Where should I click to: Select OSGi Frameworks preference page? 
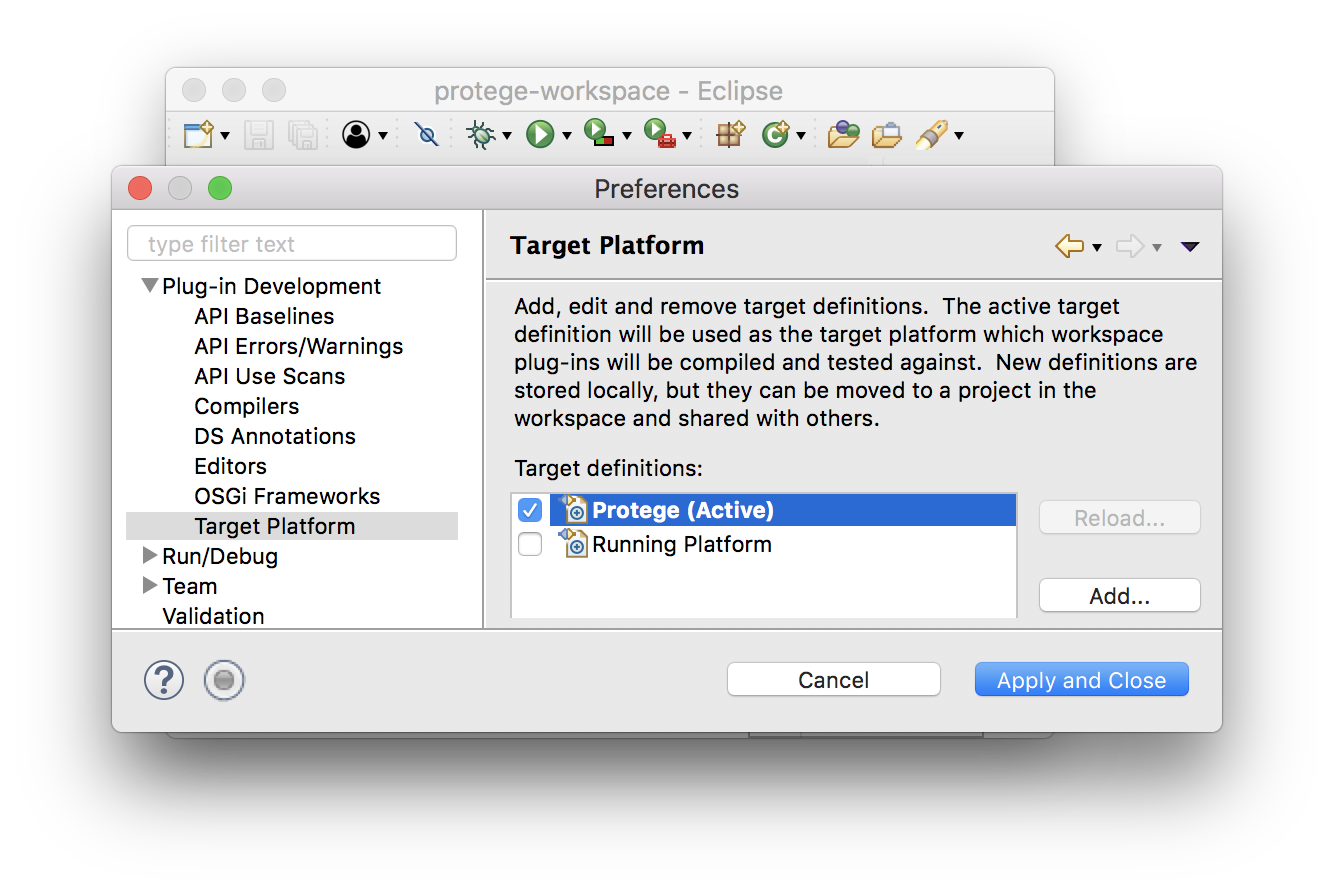pos(287,496)
